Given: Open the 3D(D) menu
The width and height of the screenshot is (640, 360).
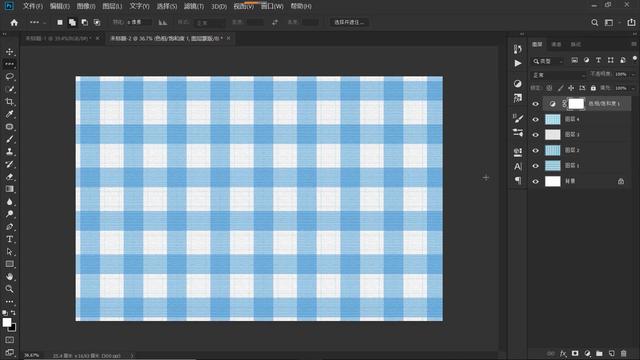Looking at the screenshot, I should pyautogui.click(x=219, y=6).
